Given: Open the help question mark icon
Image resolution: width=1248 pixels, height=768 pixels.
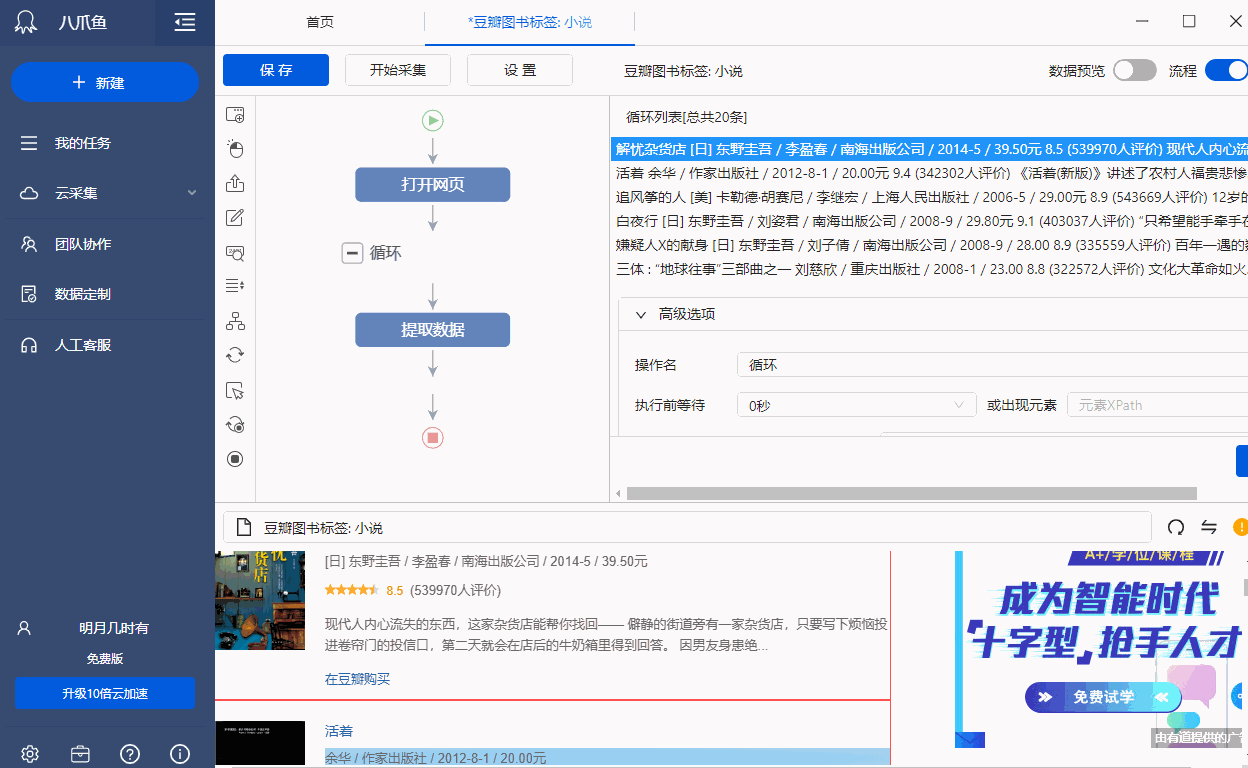Looking at the screenshot, I should tap(130, 754).
